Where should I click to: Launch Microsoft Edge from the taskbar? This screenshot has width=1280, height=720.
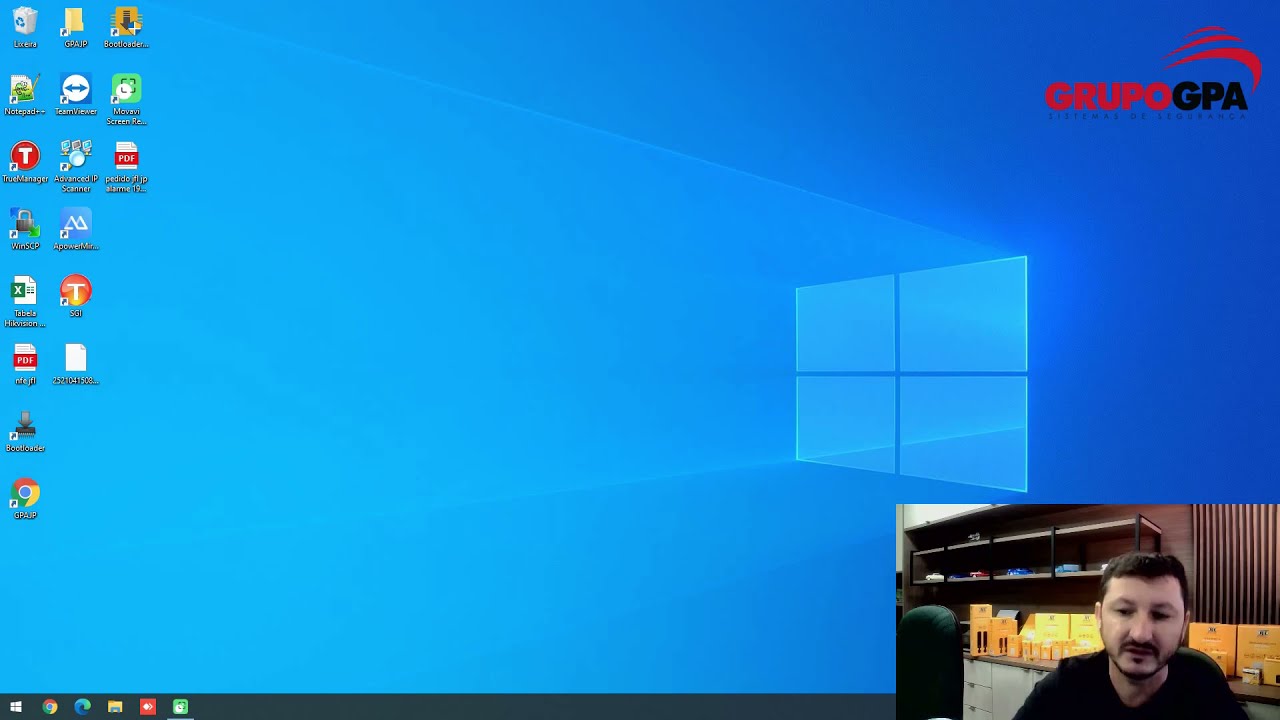pos(82,707)
